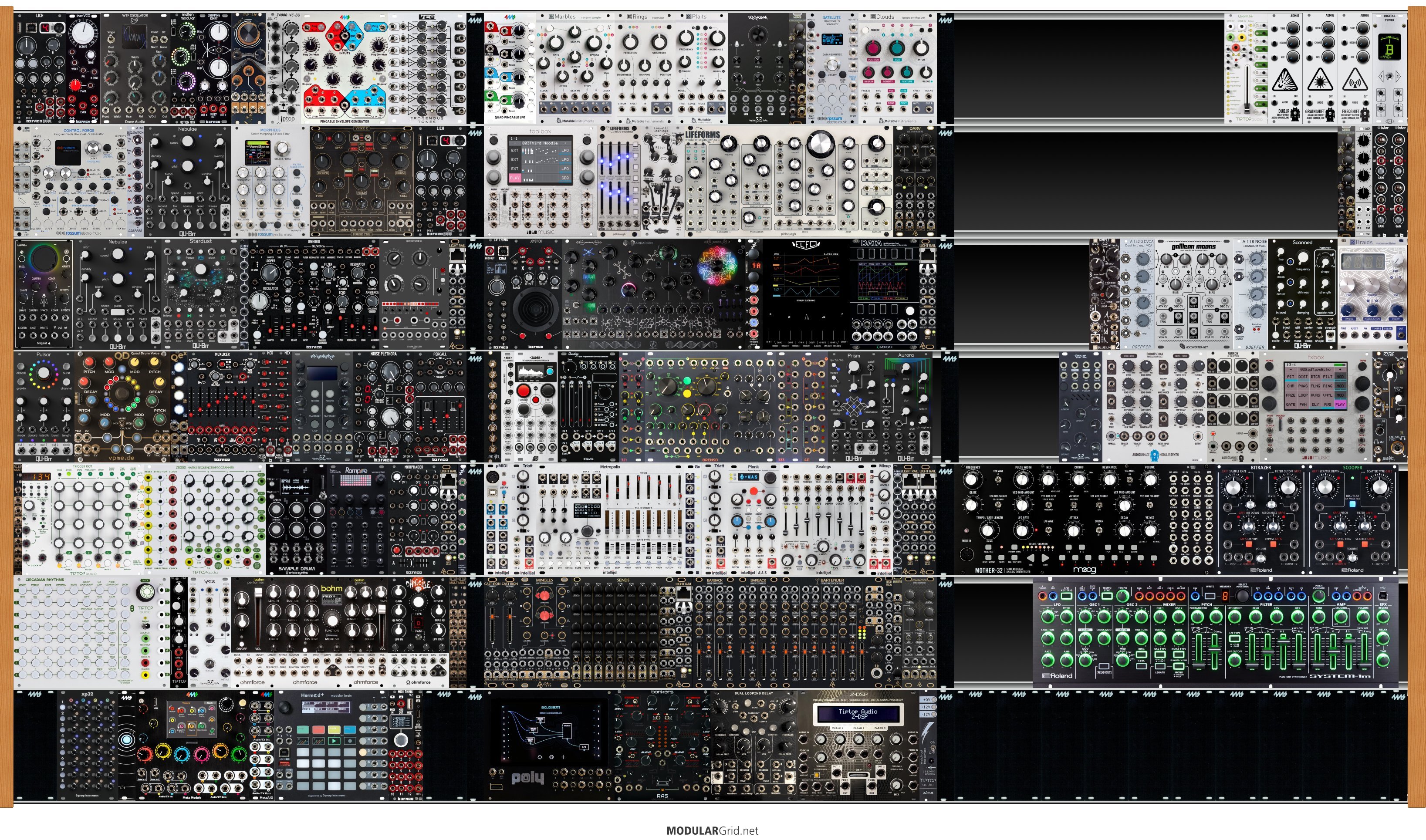1426x840 pixels.
Task: Open the Oneiroi module
Action: tap(314, 293)
